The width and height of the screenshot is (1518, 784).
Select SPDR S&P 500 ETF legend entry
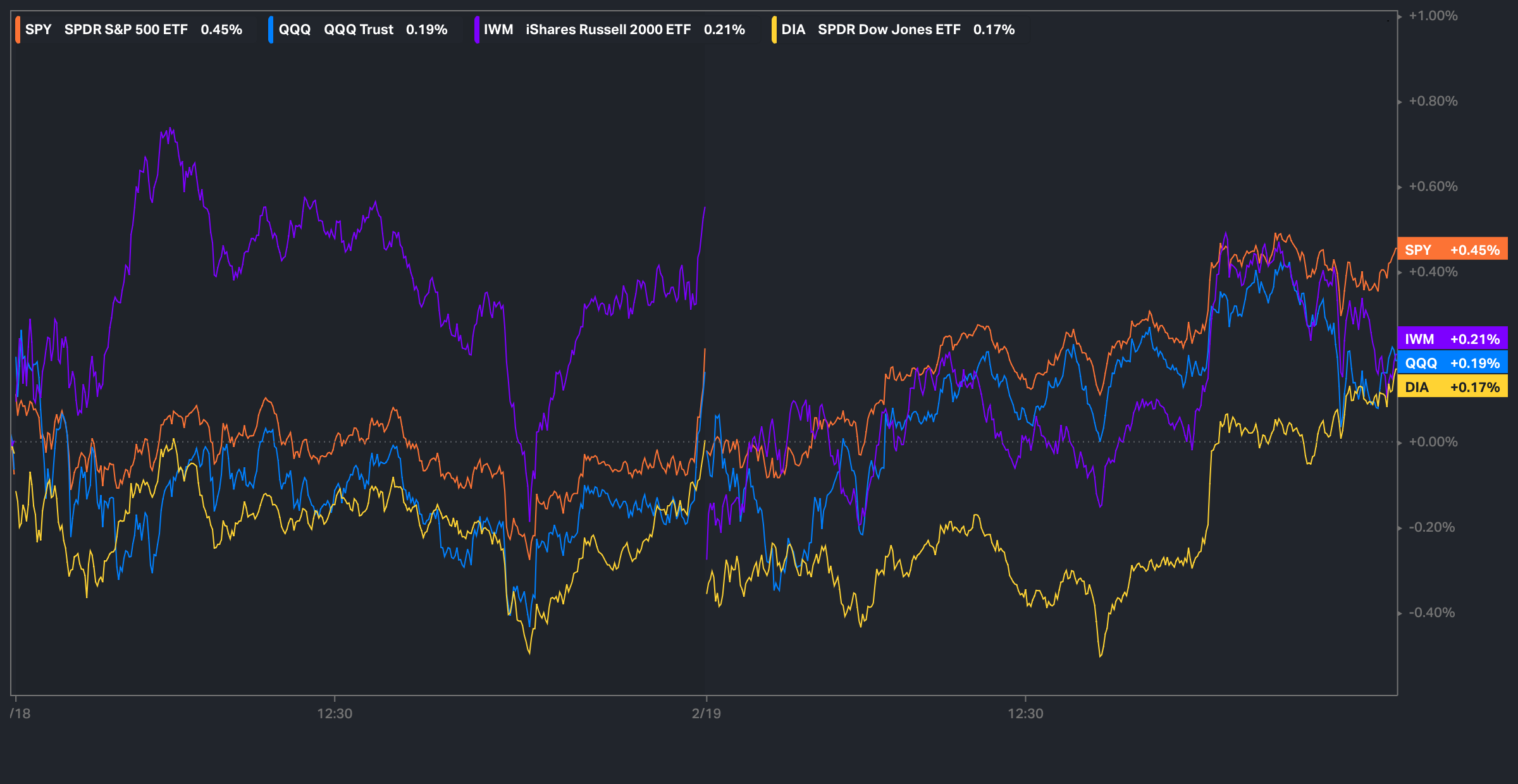point(126,30)
